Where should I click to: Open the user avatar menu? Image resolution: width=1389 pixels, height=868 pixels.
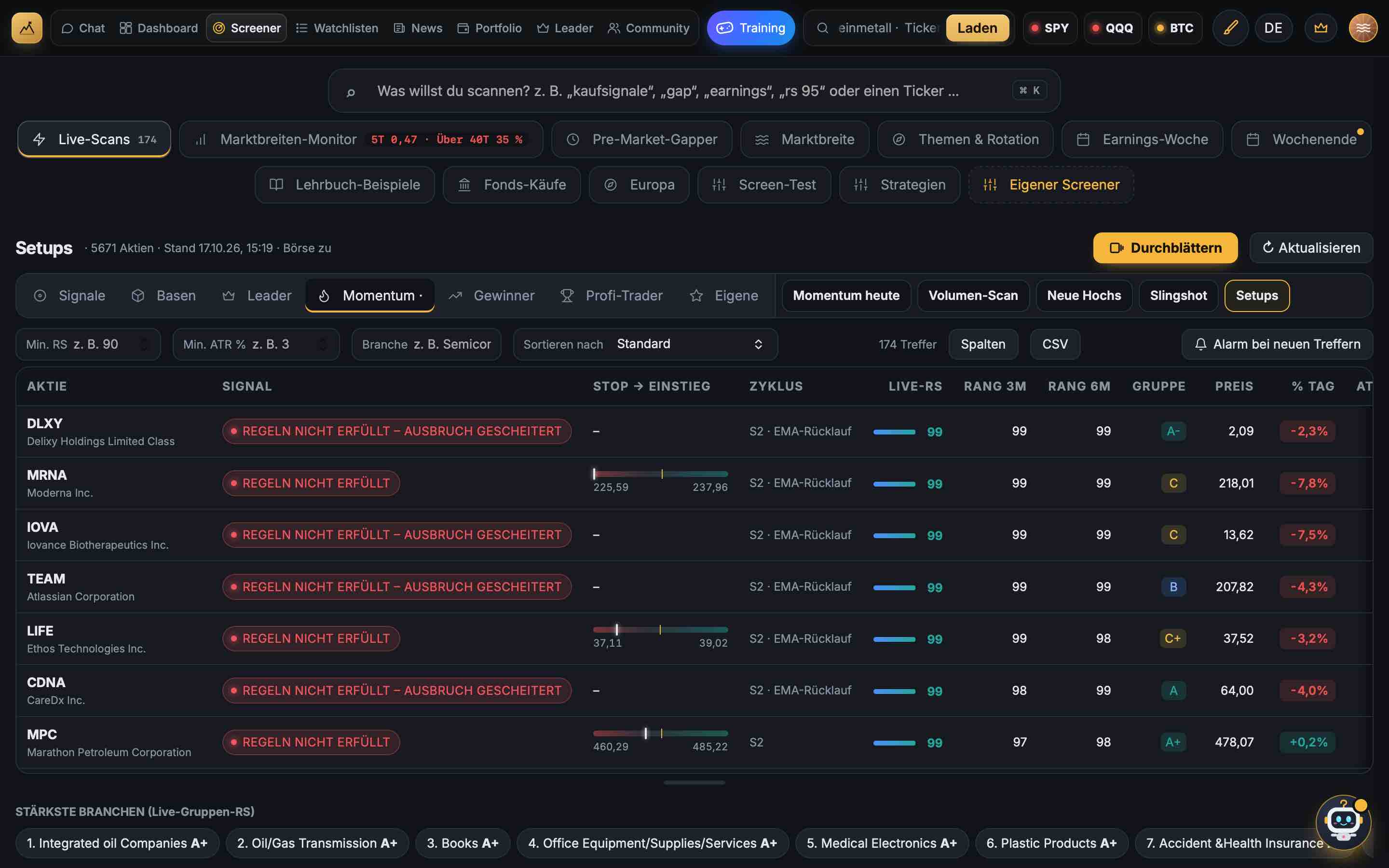pyautogui.click(x=1362, y=27)
